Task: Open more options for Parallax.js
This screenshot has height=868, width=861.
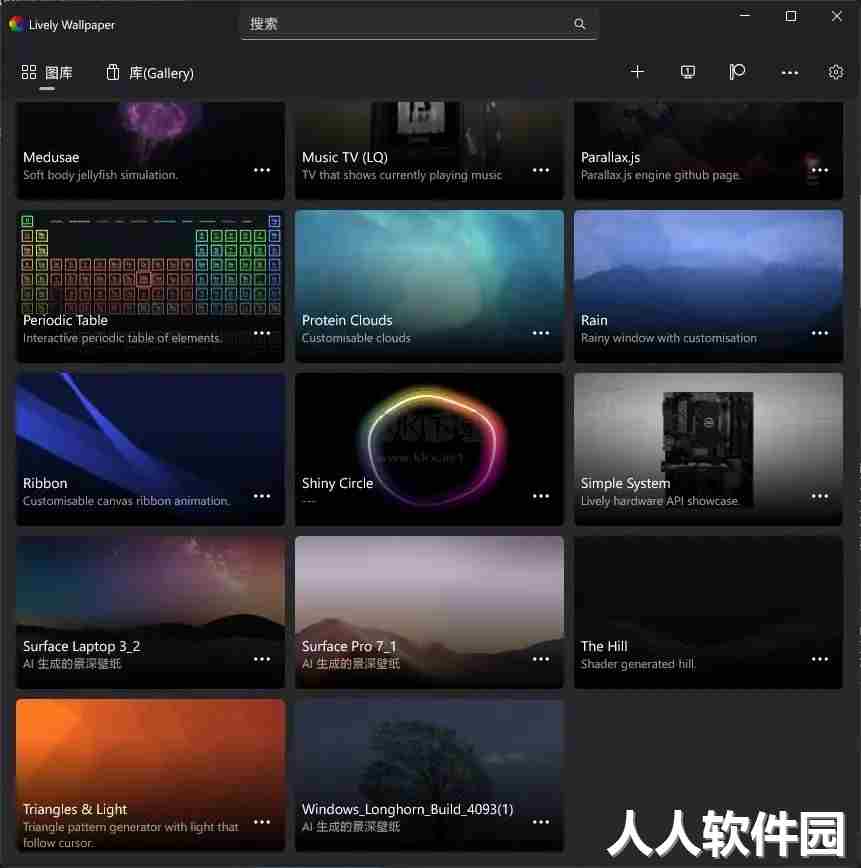Action: (820, 170)
